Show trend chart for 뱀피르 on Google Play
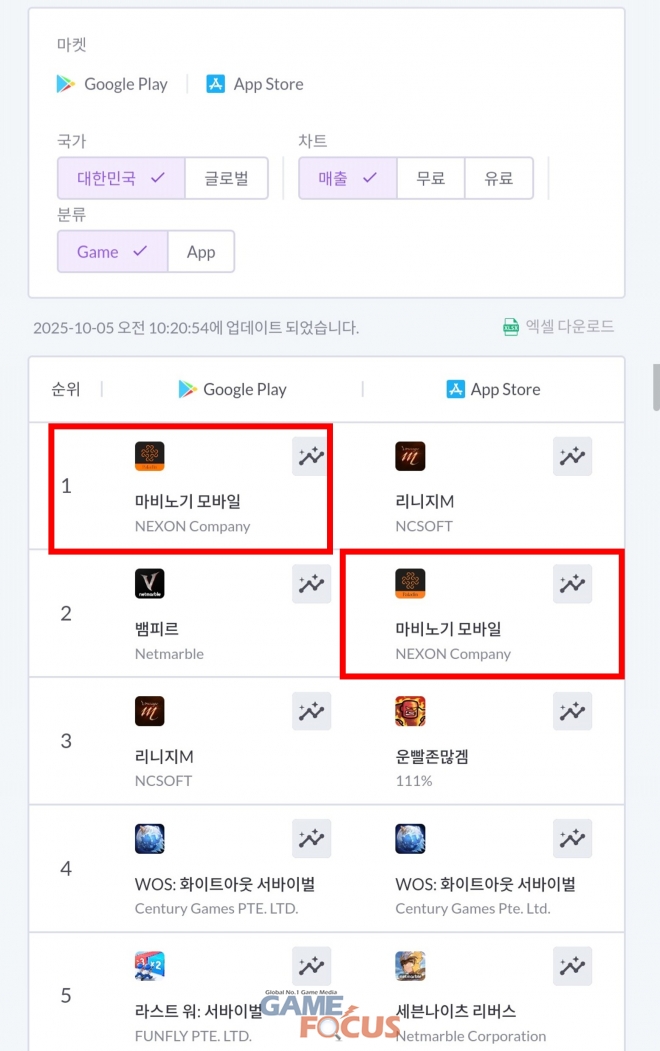 (311, 584)
